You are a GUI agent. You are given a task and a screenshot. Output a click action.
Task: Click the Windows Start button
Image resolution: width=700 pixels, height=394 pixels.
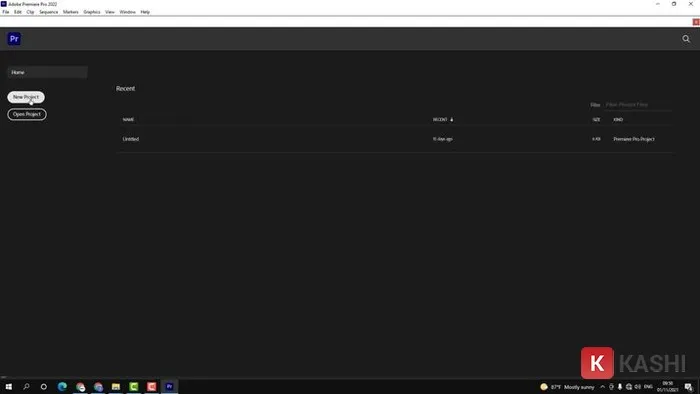click(x=8, y=387)
